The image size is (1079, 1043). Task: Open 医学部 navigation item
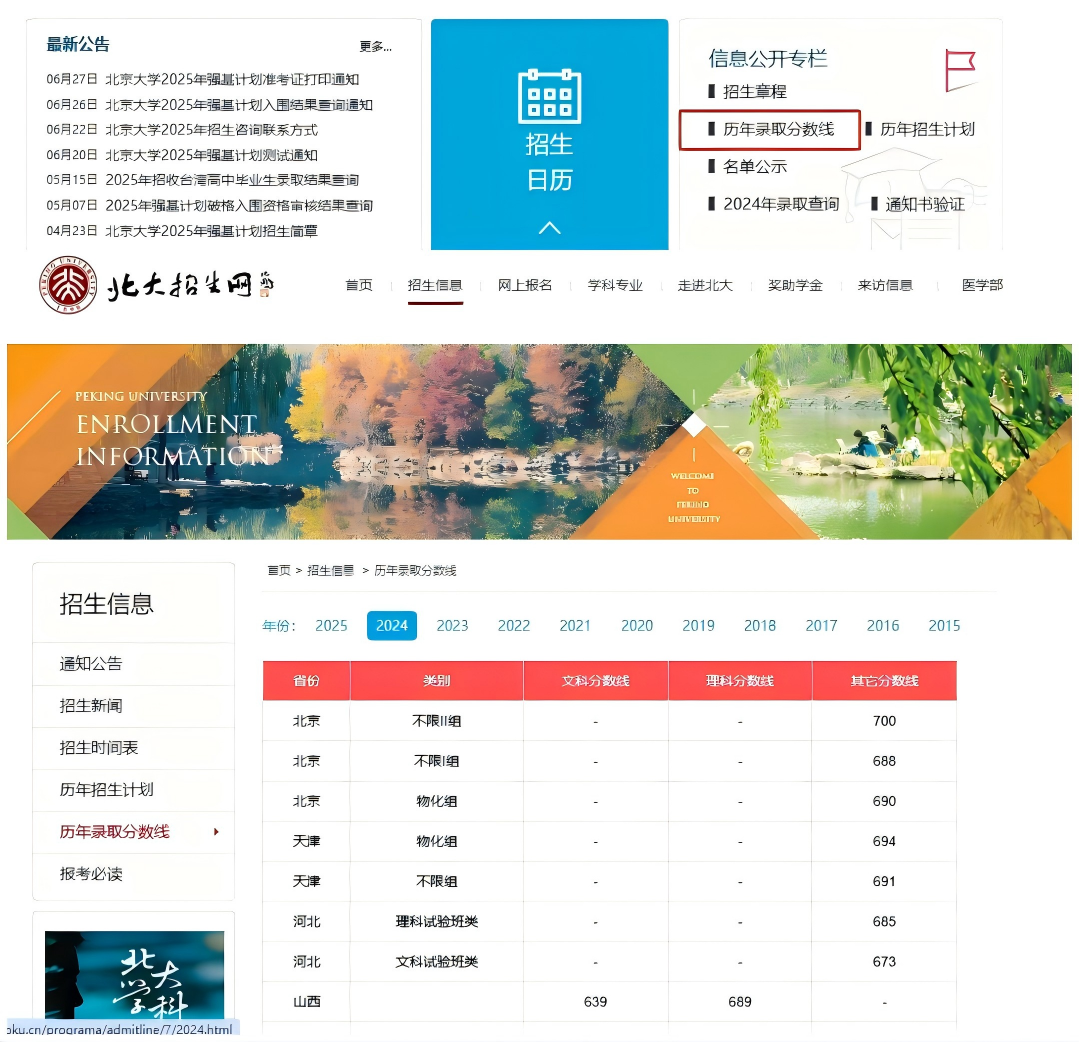(981, 285)
